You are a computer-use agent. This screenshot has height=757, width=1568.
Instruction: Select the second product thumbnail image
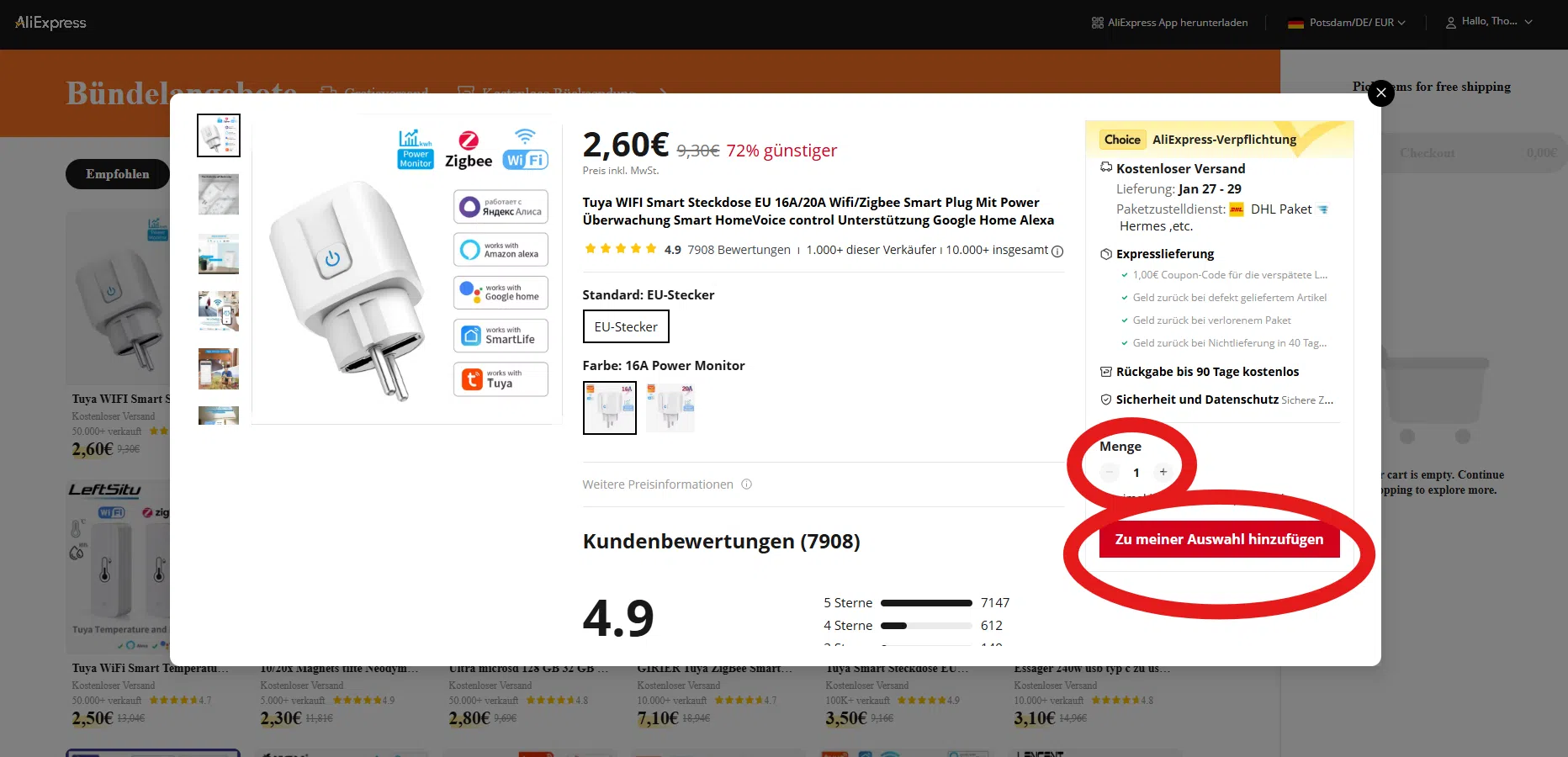coord(219,194)
